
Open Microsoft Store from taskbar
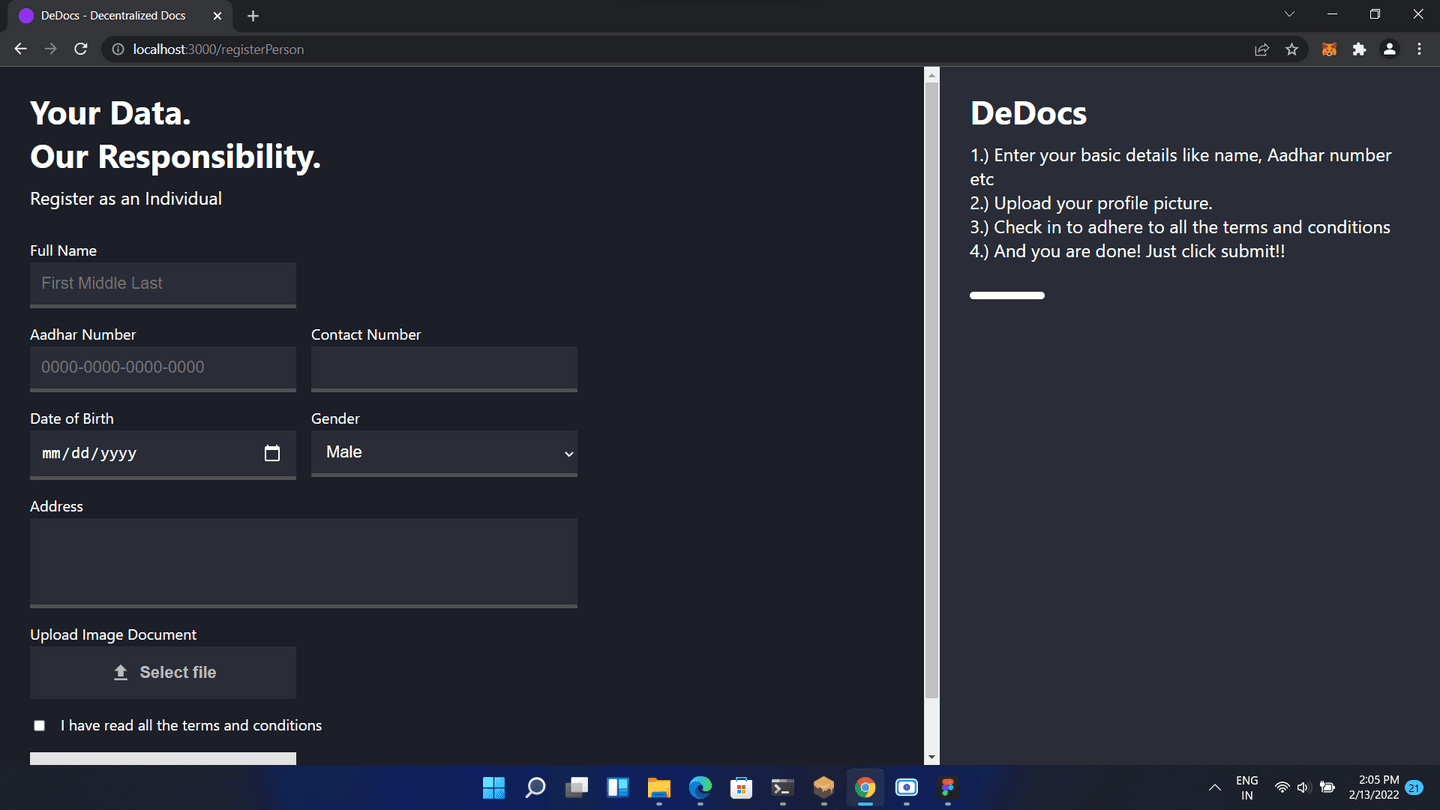[741, 787]
